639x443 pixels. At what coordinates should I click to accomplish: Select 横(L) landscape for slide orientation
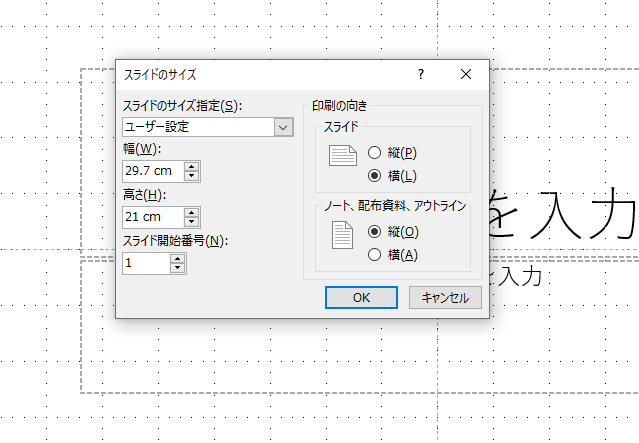(375, 175)
